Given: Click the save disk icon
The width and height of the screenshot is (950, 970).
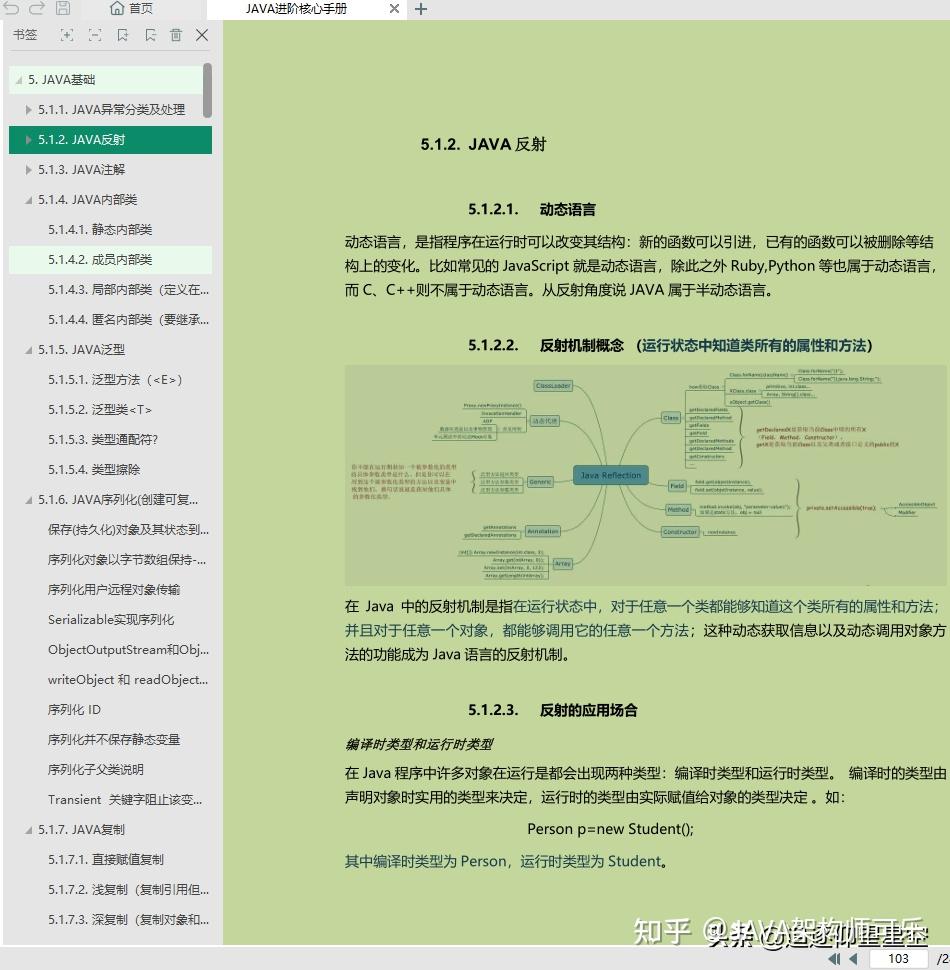Looking at the screenshot, I should click(x=63, y=8).
